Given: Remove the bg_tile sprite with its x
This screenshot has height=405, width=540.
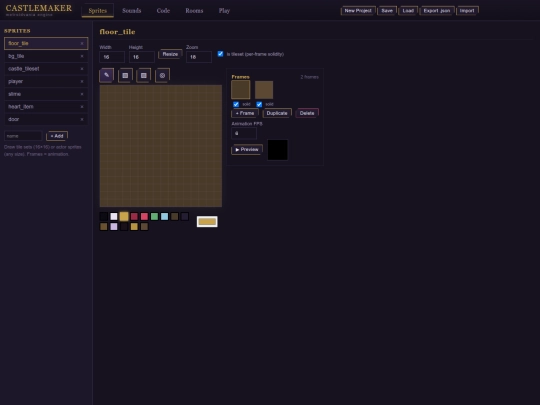Looking at the screenshot, I should [x=82, y=56].
